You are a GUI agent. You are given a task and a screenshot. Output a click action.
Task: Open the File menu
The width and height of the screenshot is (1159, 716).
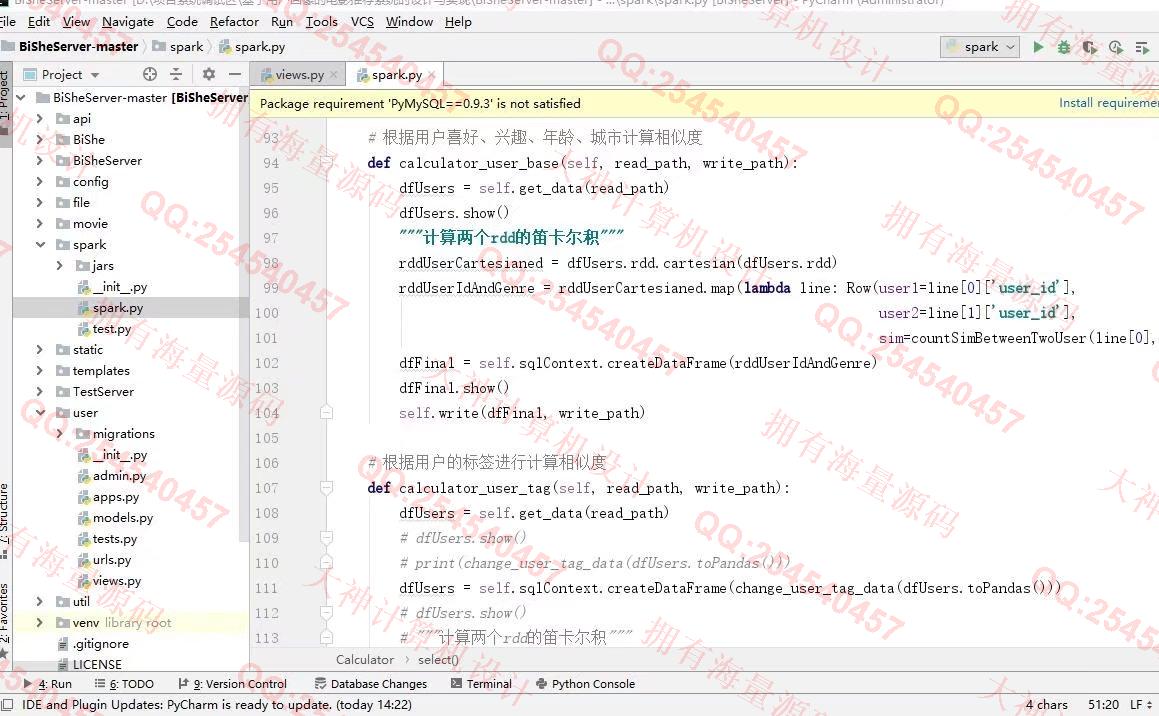click(x=7, y=21)
